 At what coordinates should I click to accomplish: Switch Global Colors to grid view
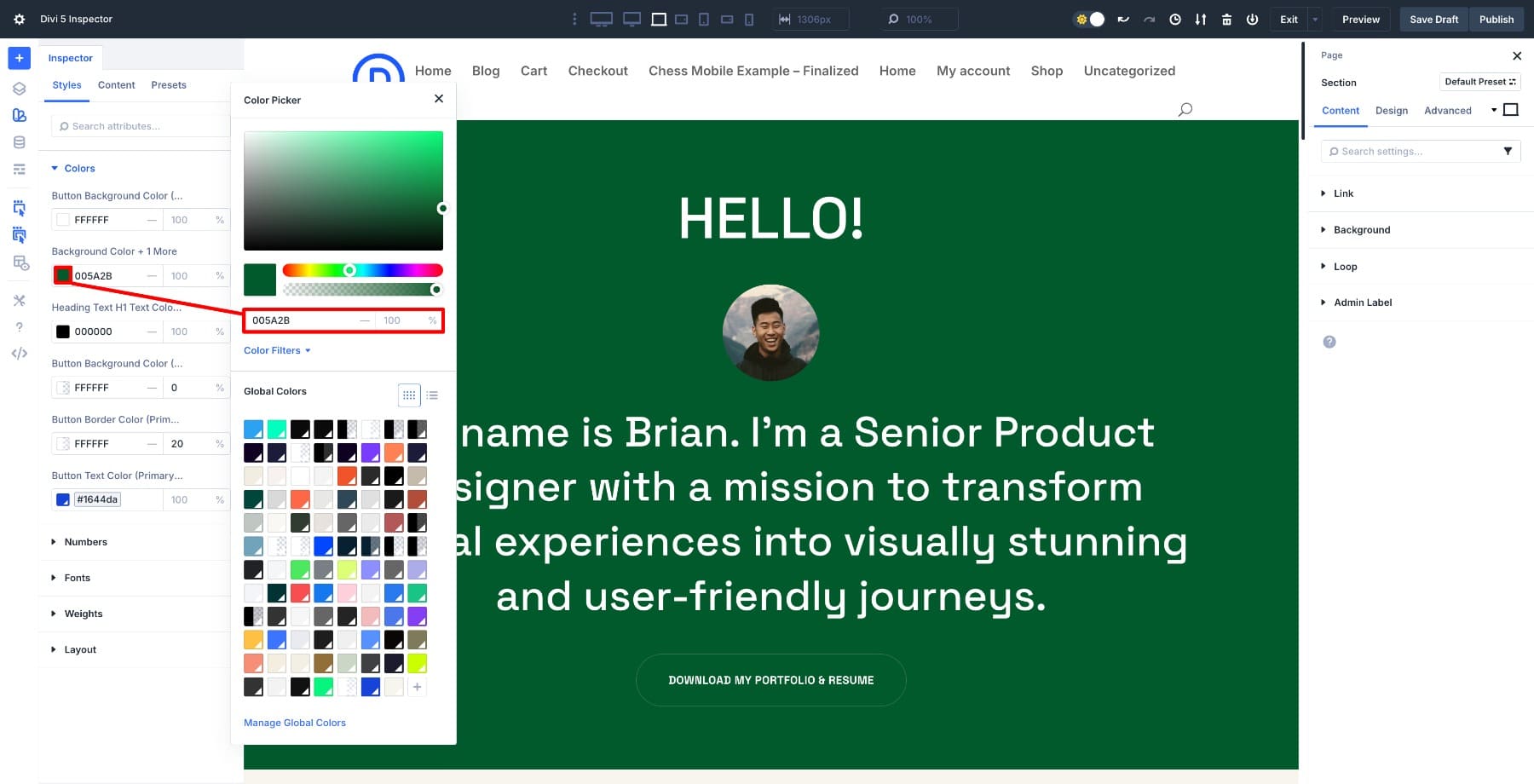coord(409,395)
